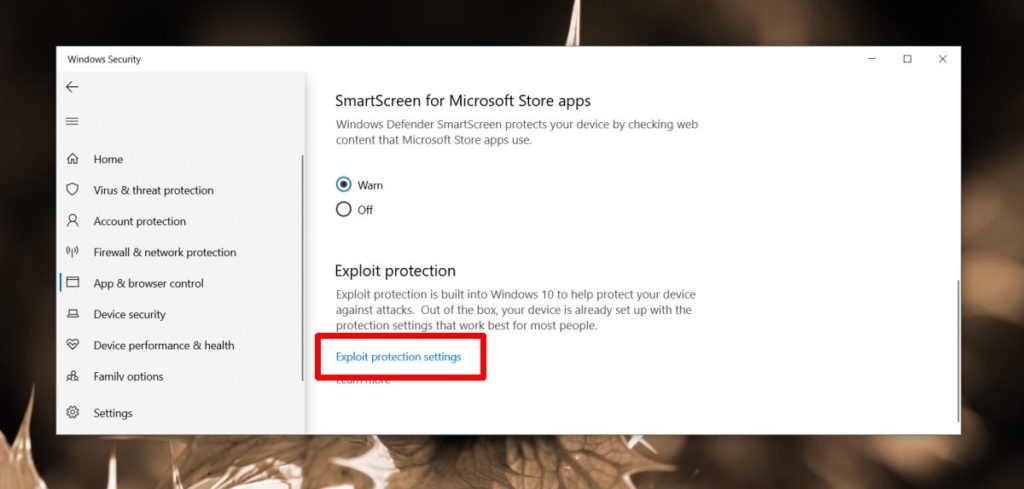Go to Firewall & network protection
The width and height of the screenshot is (1024, 489).
164,252
